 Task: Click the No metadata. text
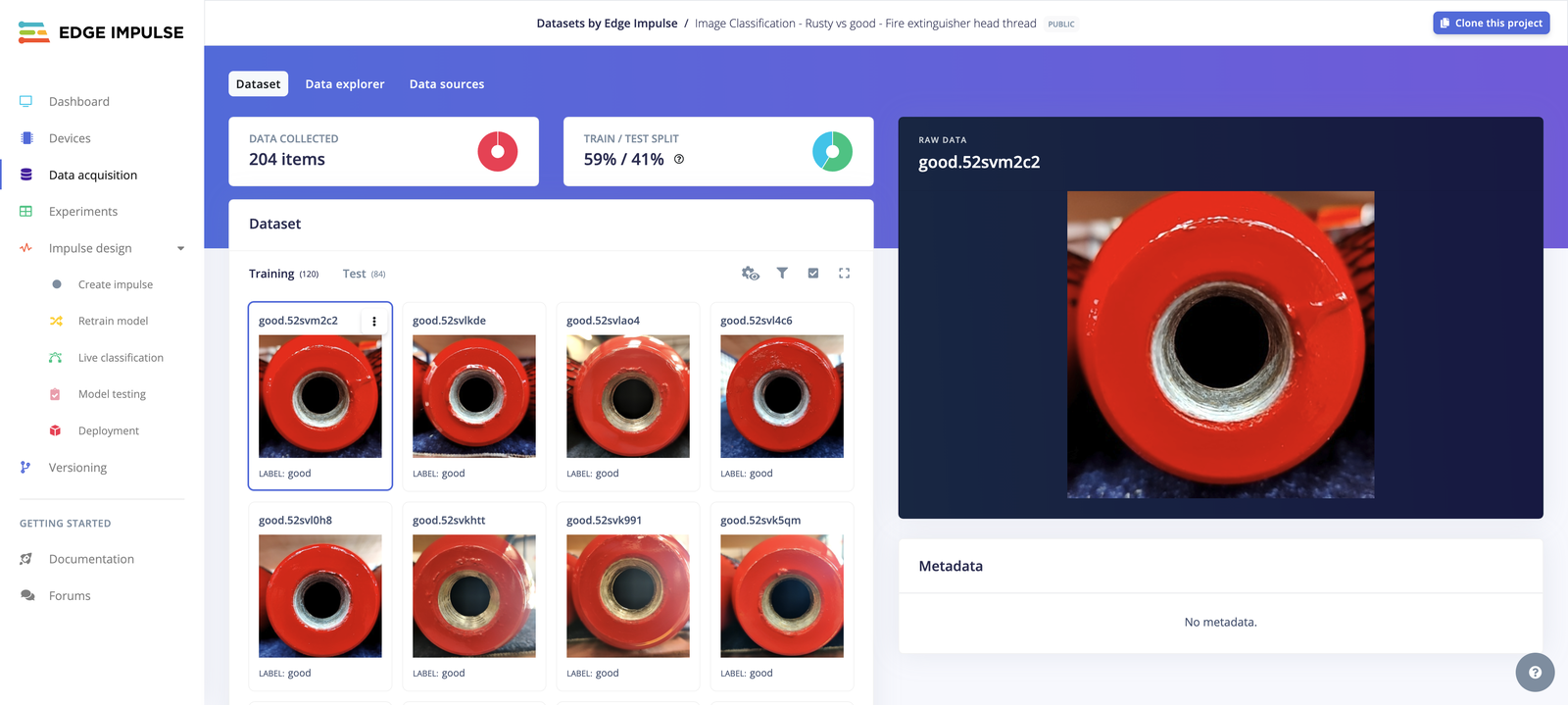pyautogui.click(x=1220, y=622)
